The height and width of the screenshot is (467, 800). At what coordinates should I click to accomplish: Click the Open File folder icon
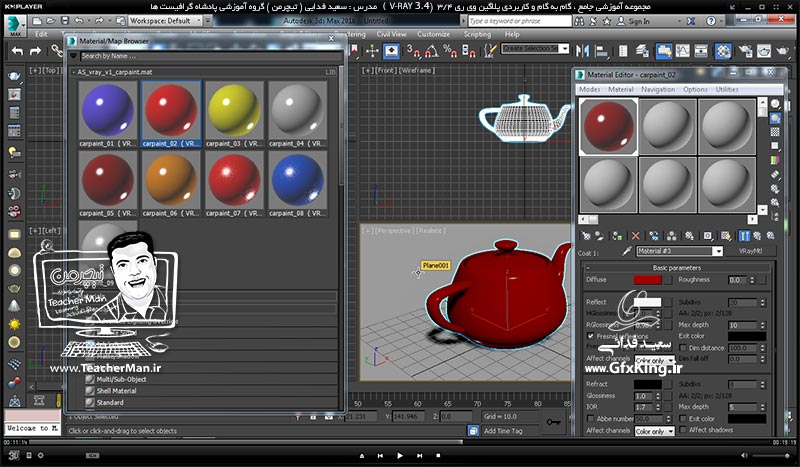(x=51, y=21)
